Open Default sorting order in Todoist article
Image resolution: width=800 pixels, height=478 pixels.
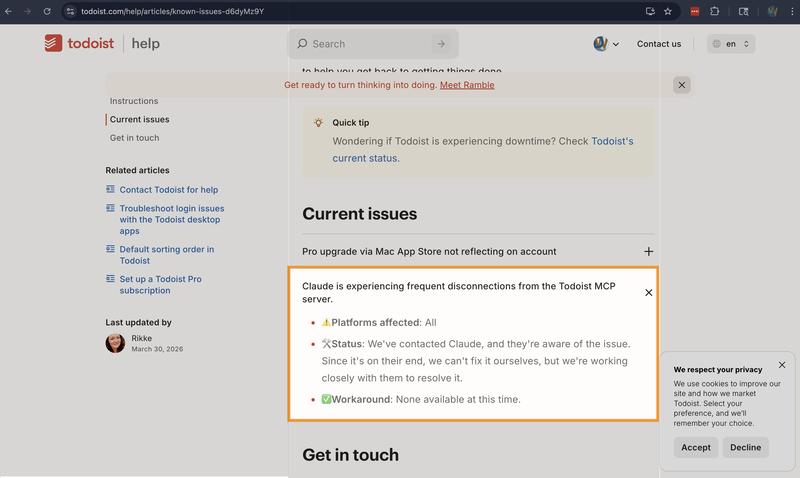(166, 255)
